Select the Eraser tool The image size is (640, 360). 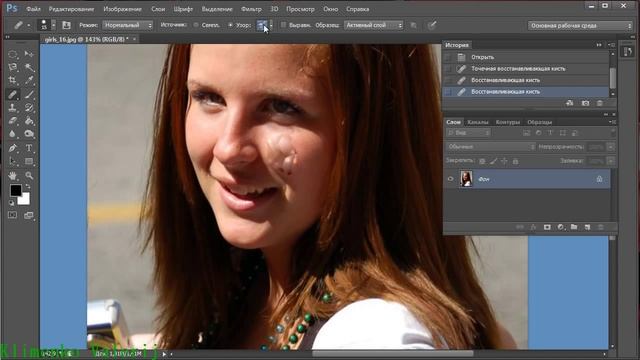point(13,121)
